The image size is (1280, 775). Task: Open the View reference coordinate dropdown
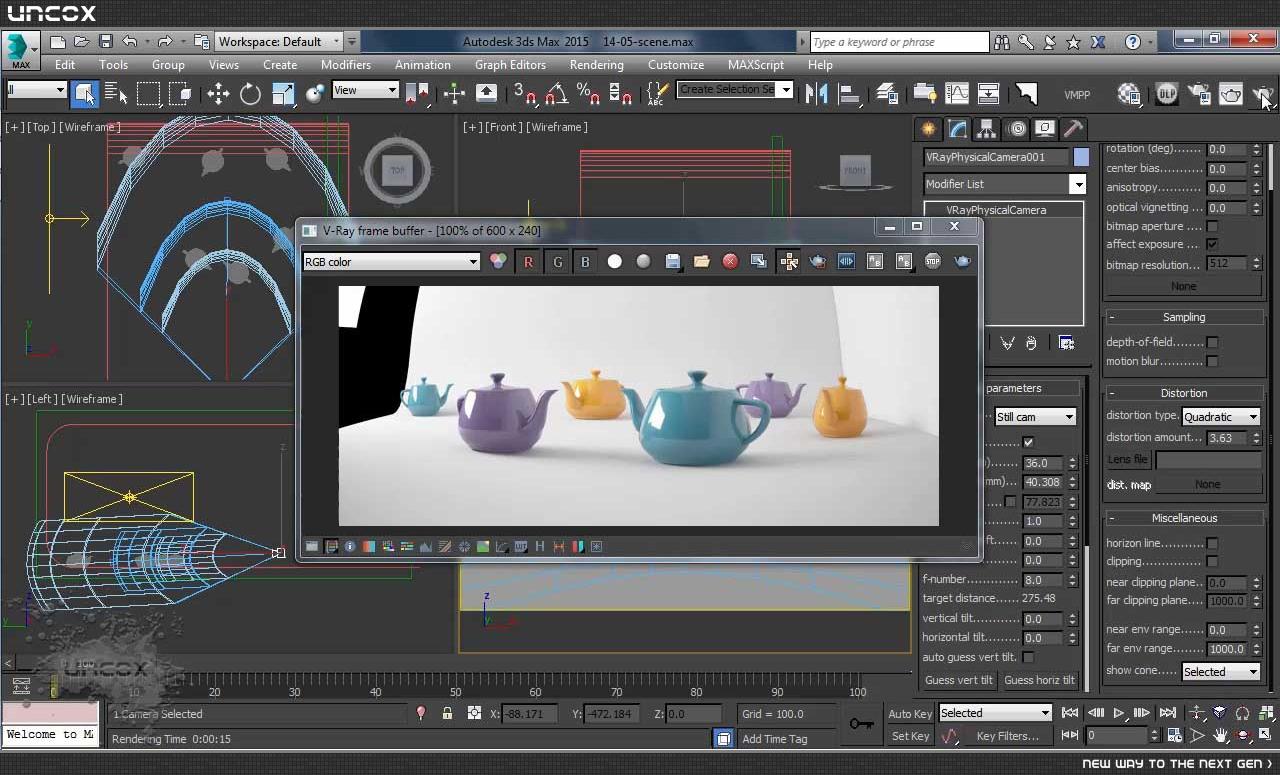tap(365, 90)
